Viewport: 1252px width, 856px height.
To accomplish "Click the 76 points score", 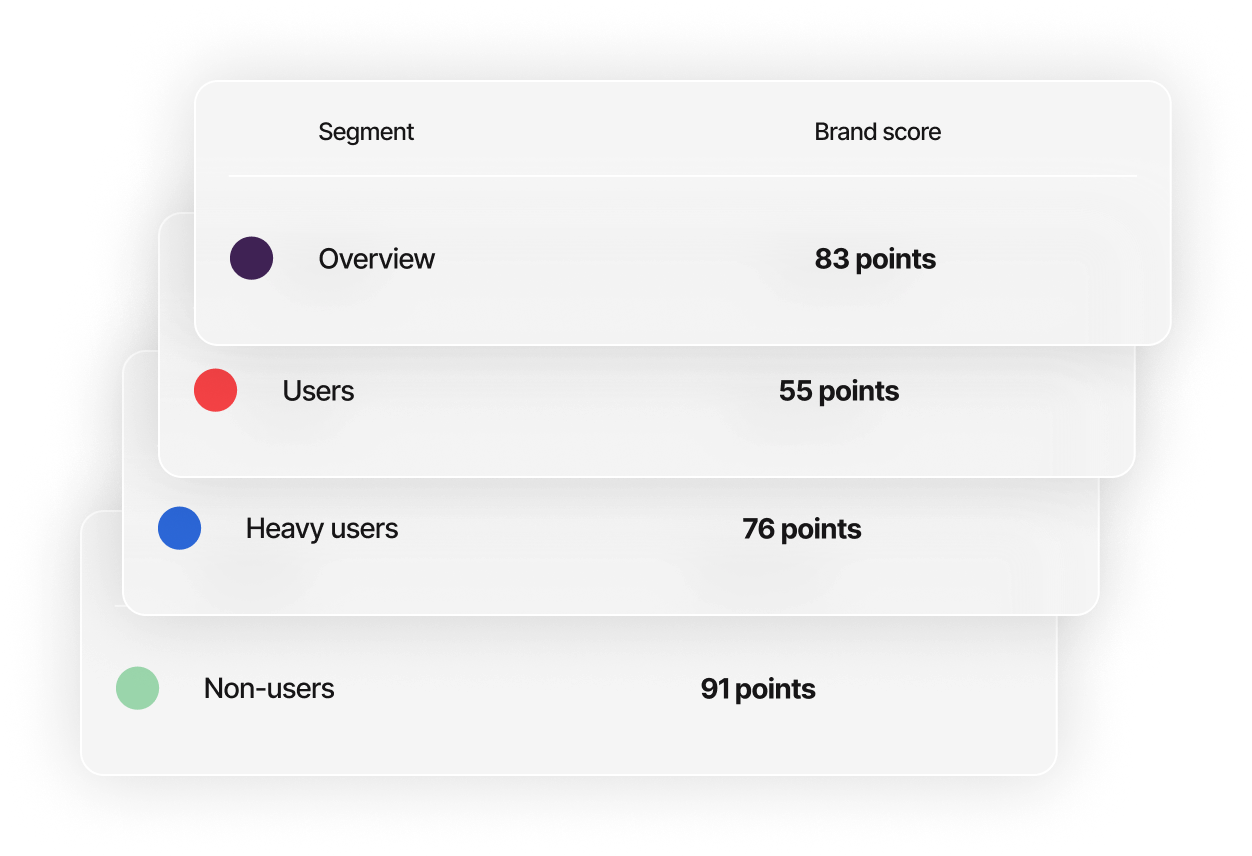I will click(802, 529).
